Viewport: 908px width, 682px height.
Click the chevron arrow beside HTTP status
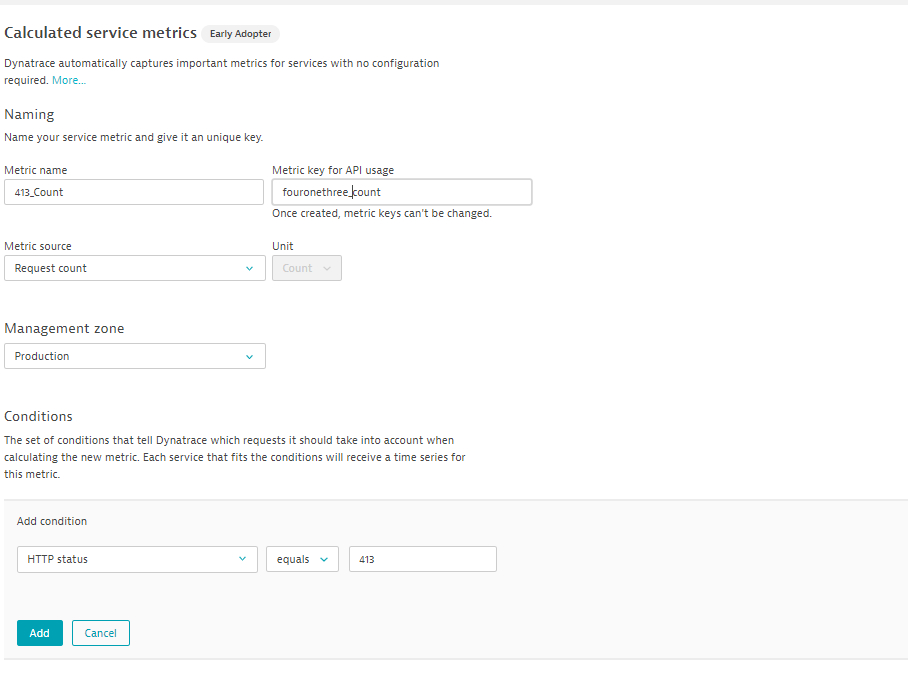[242, 559]
